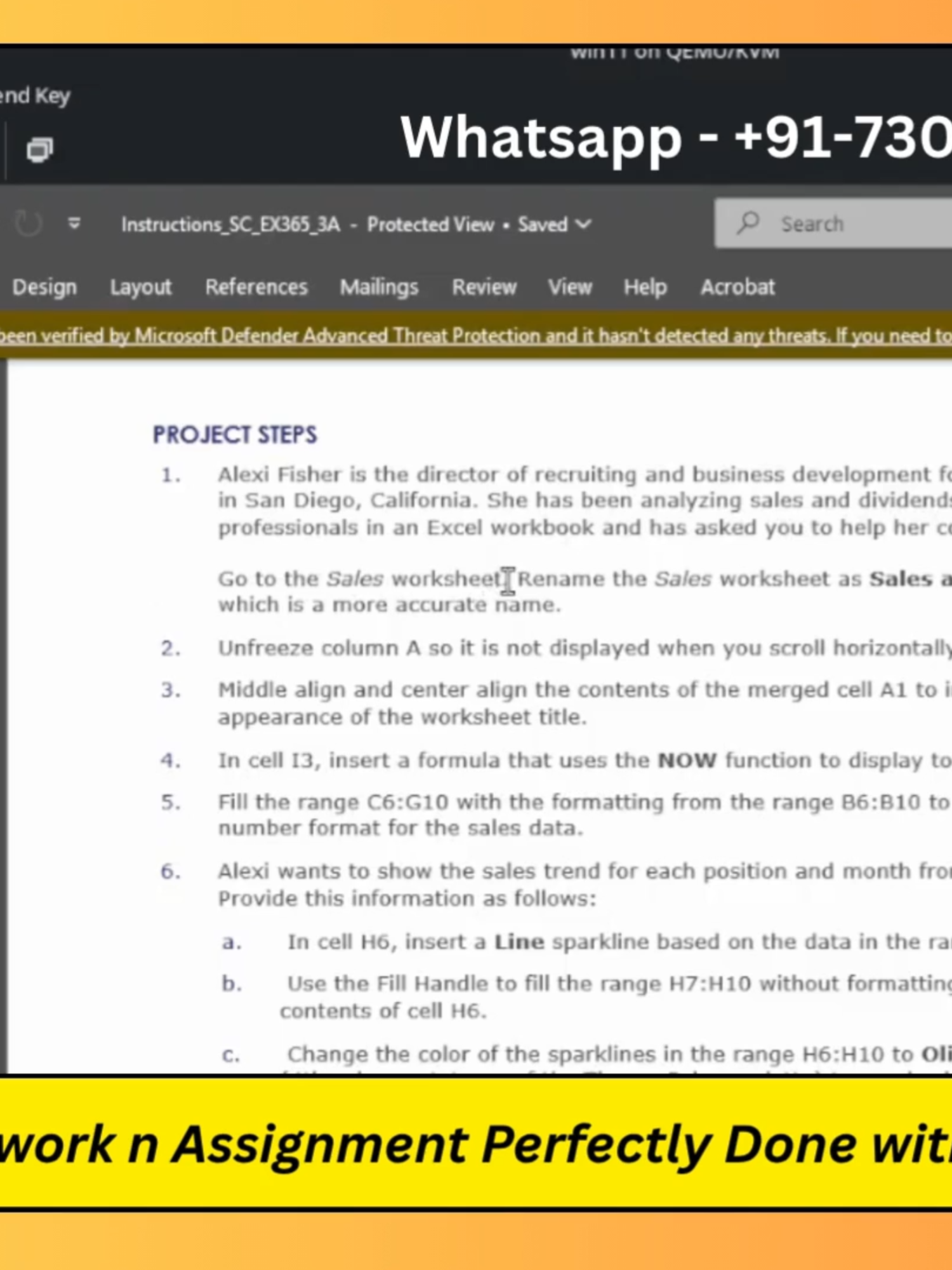The image size is (952, 1270).
Task: Click the step starting 'Unfreeze column A'
Action: click(585, 648)
